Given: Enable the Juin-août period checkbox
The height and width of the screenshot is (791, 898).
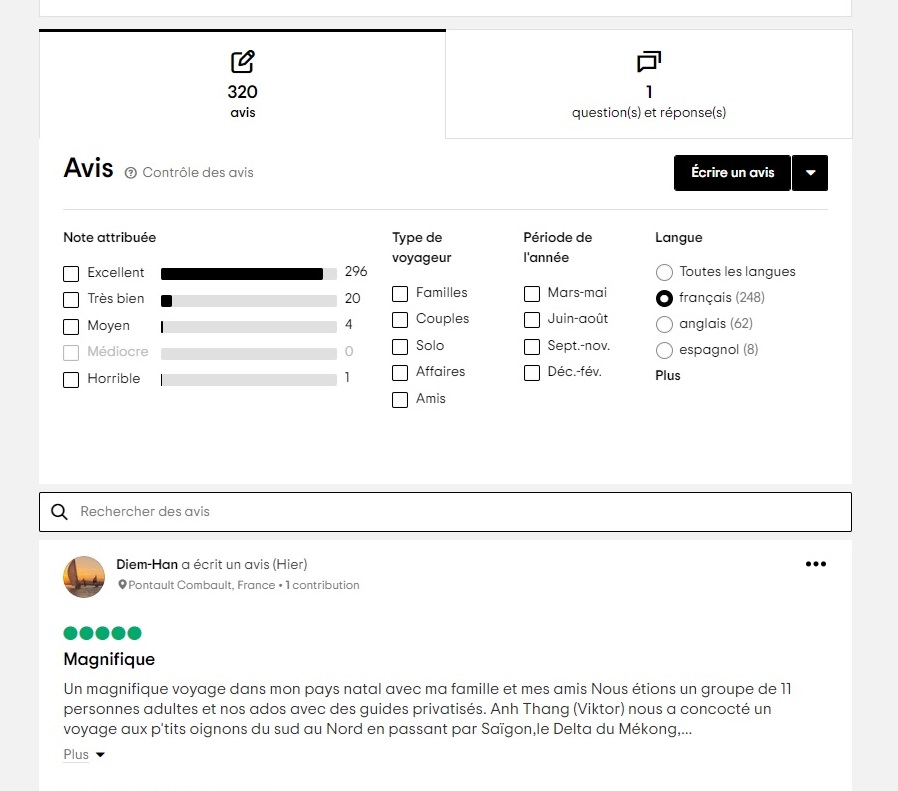Looking at the screenshot, I should pyautogui.click(x=531, y=320).
